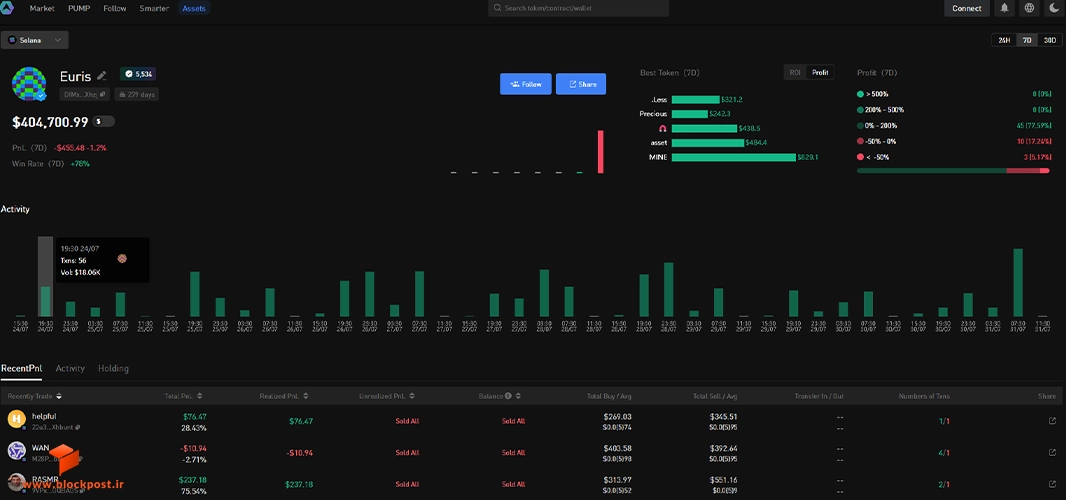This screenshot has height=500, width=1066.
Task: Click the Connect button
Action: point(967,8)
